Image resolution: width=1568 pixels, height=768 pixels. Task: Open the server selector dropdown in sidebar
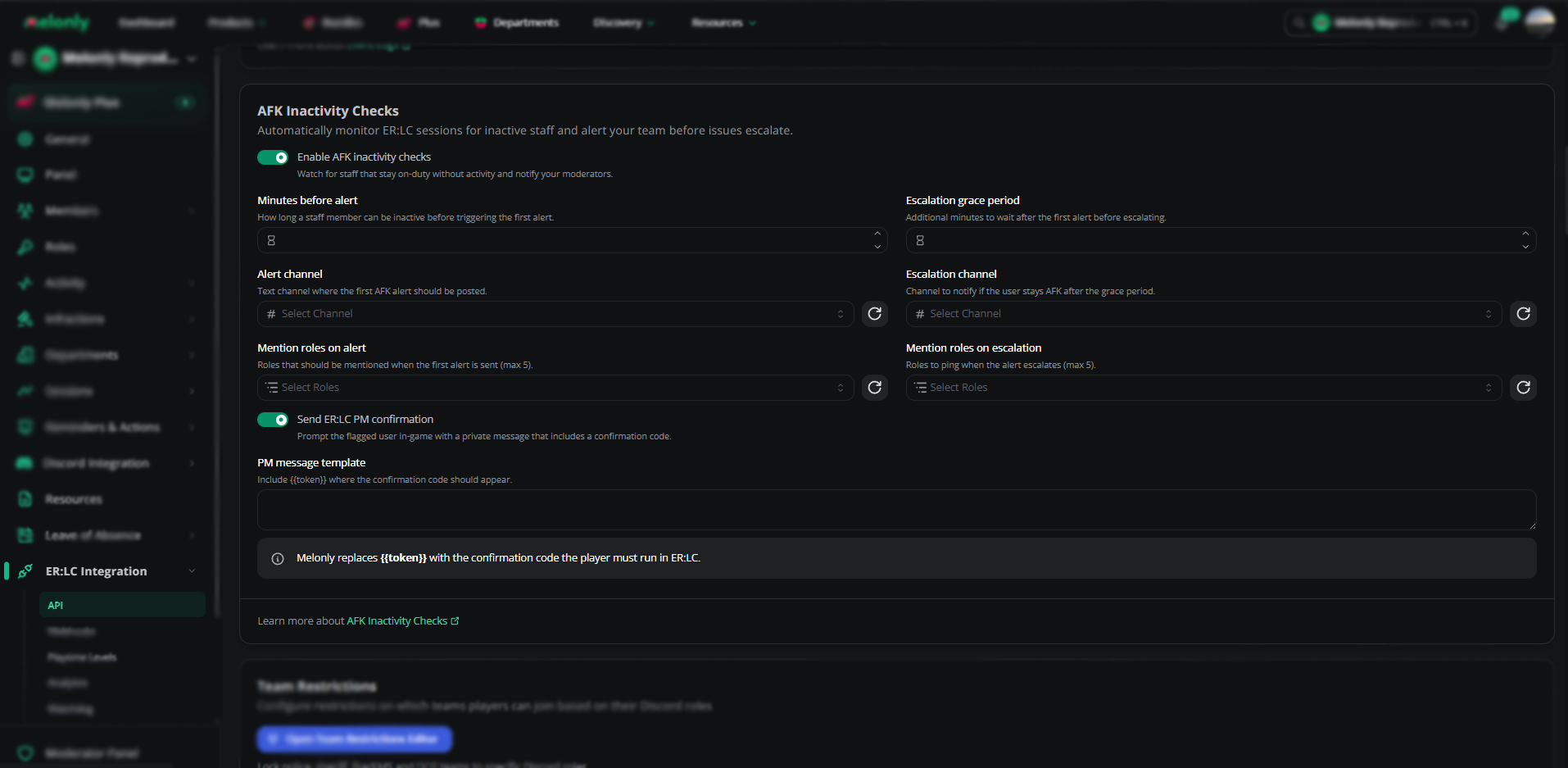[116, 58]
